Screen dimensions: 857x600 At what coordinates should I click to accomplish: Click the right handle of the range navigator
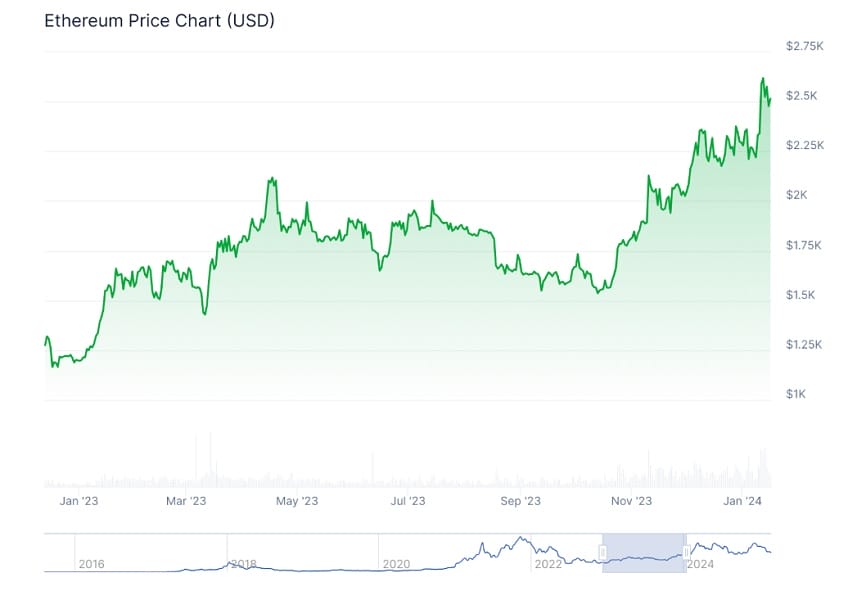pyautogui.click(x=686, y=552)
